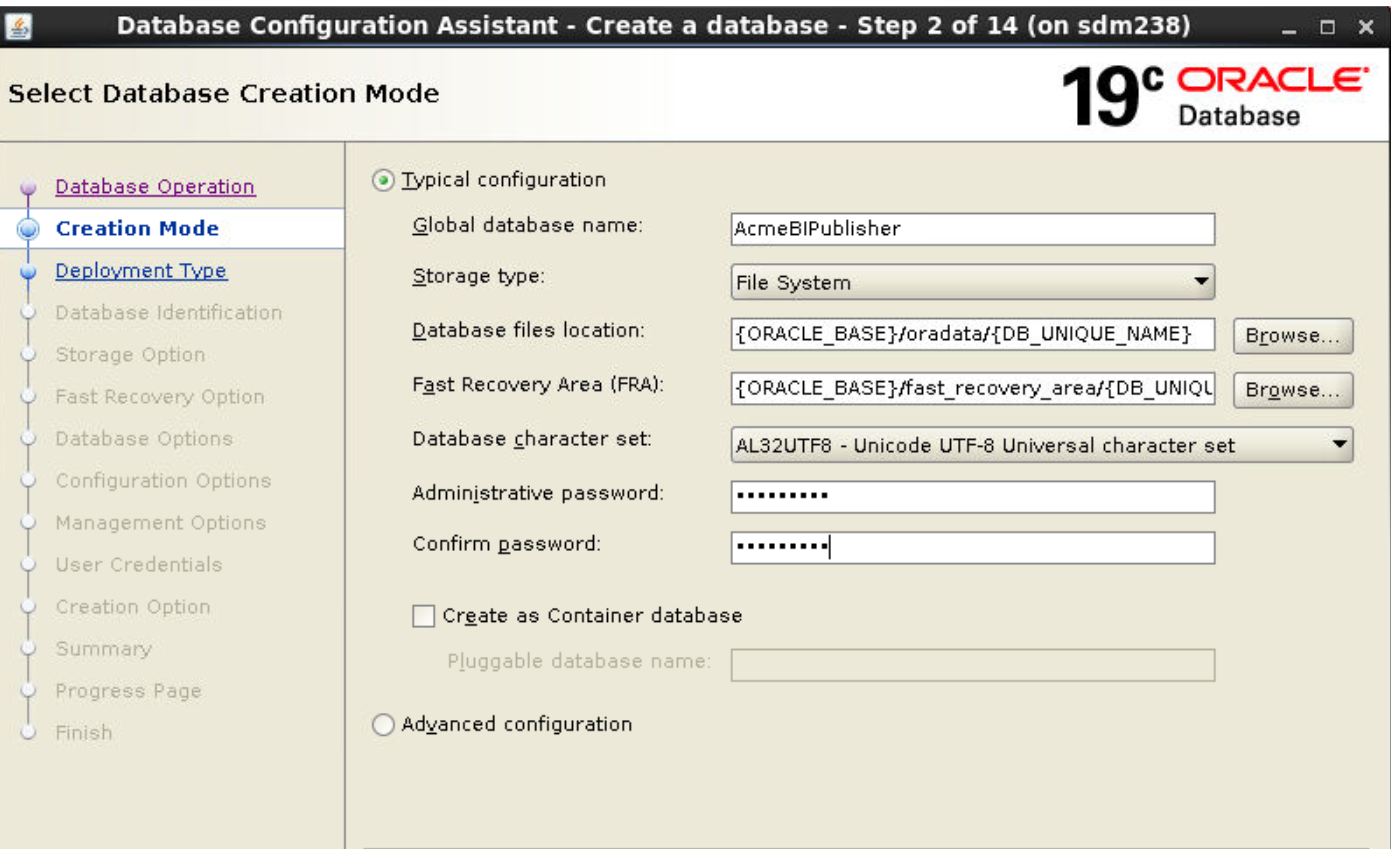Select the Typical configuration radio button
1391x849 pixels.
pyautogui.click(x=381, y=181)
